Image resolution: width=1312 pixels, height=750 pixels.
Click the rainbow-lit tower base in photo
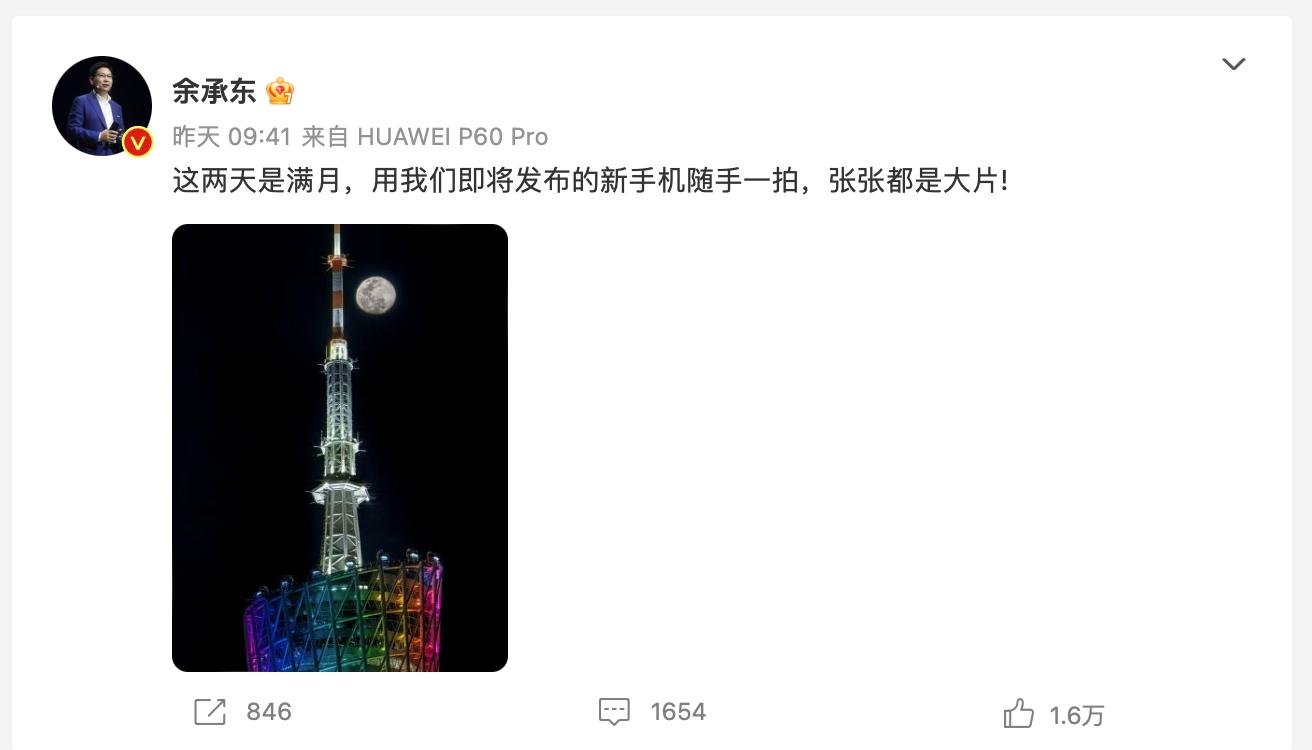344,613
